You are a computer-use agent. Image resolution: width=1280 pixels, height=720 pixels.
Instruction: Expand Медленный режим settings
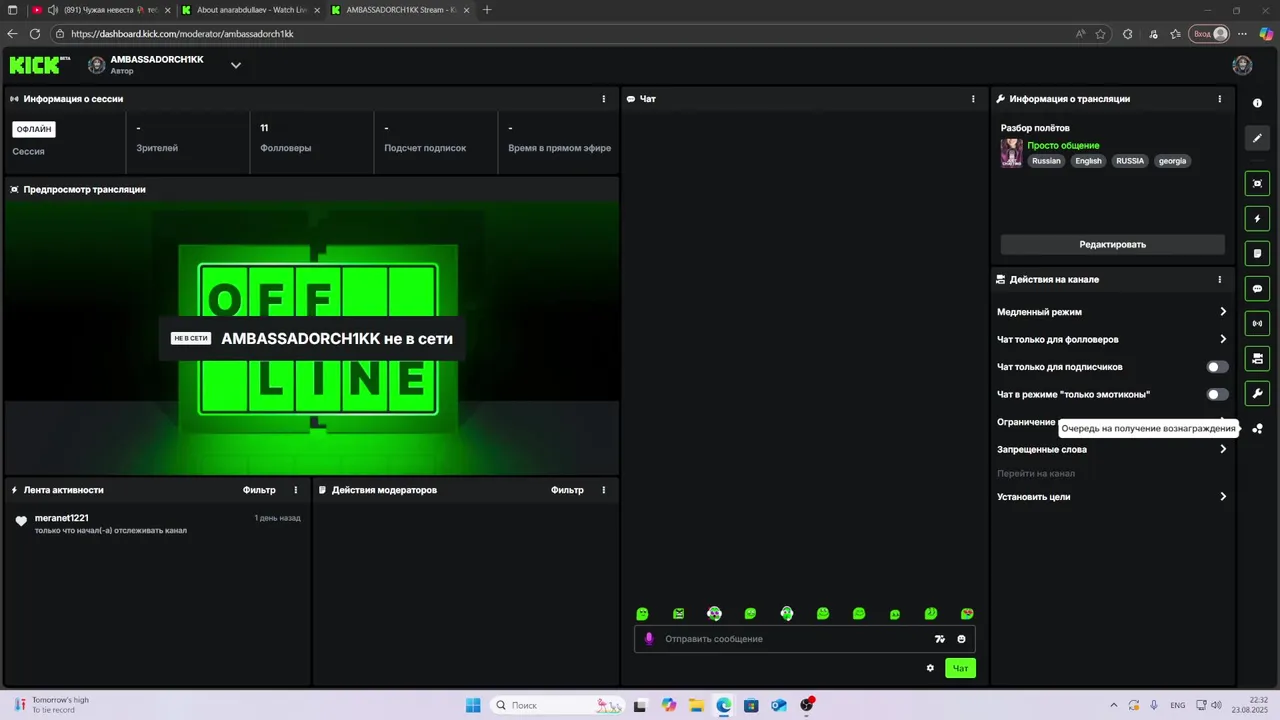point(1112,312)
